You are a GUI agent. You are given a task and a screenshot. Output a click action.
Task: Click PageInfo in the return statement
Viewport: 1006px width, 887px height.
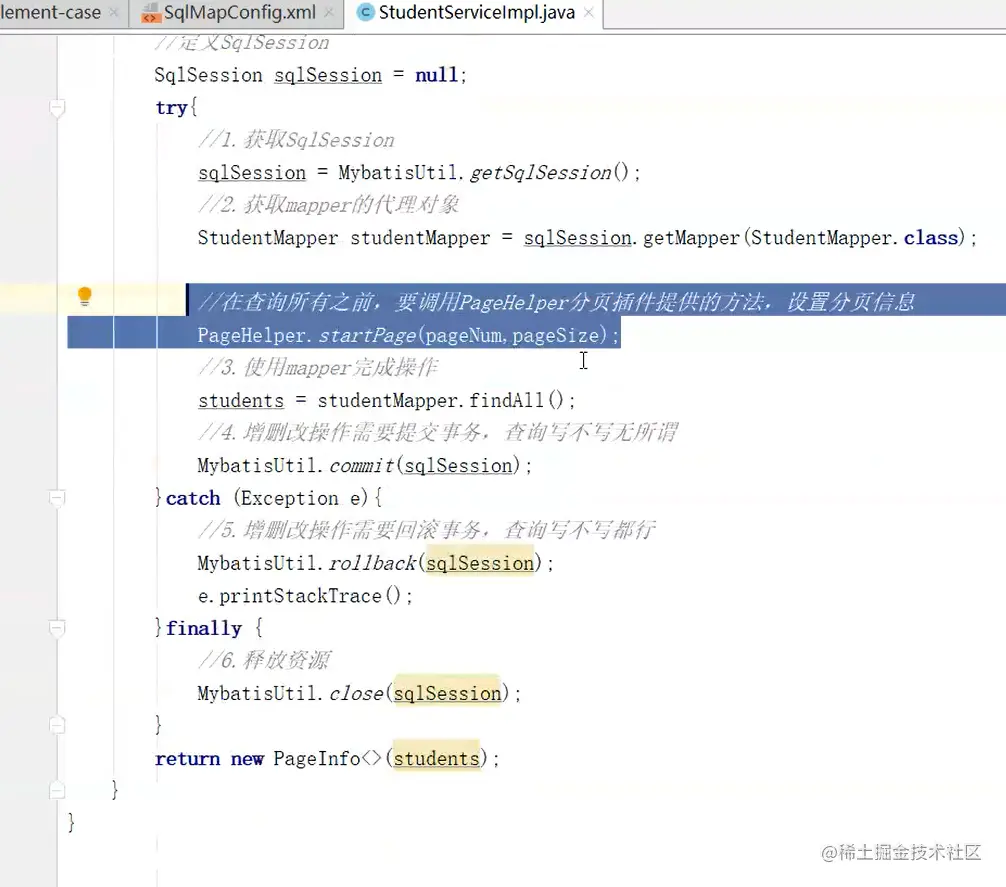pos(316,759)
